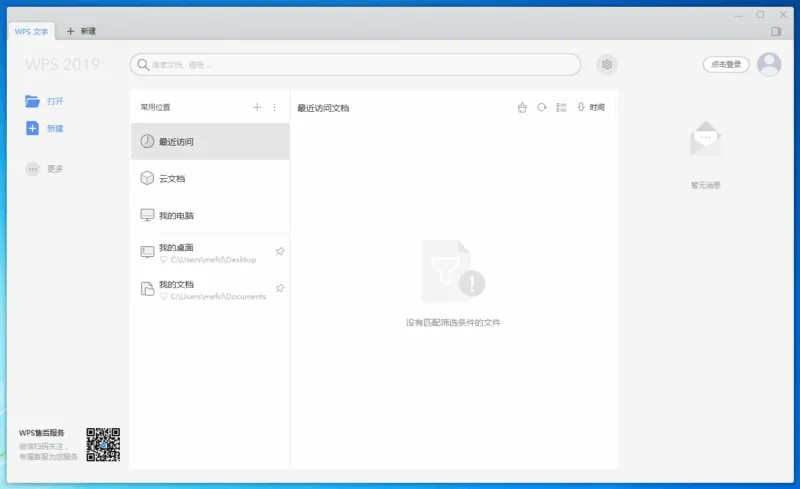The width and height of the screenshot is (800, 489).
Task: Open settings gear icon beside search
Action: [607, 64]
